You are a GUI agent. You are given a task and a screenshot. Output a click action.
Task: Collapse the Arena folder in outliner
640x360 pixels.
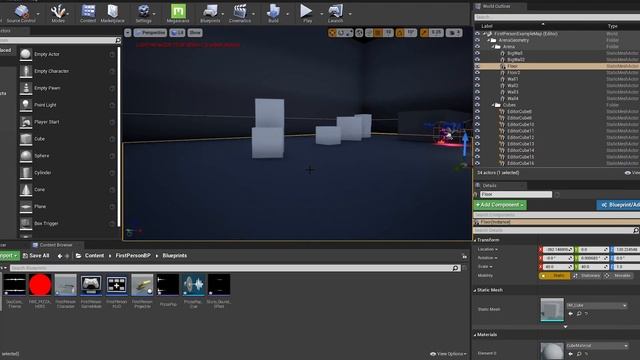point(493,47)
